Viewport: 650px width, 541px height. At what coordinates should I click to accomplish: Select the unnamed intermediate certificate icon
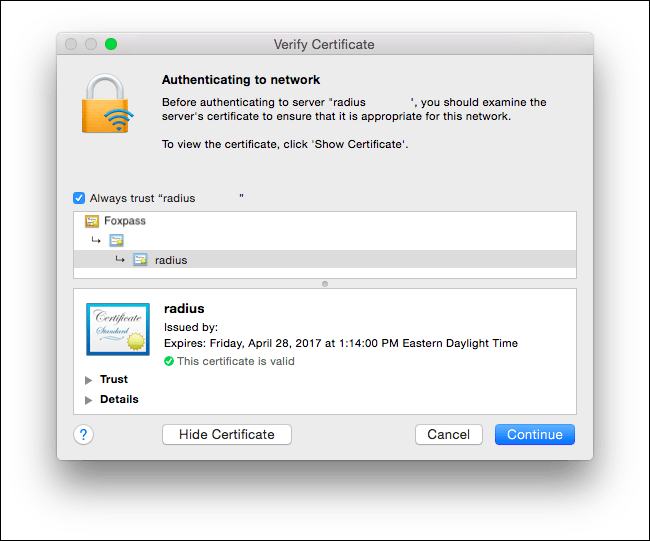pos(116,240)
